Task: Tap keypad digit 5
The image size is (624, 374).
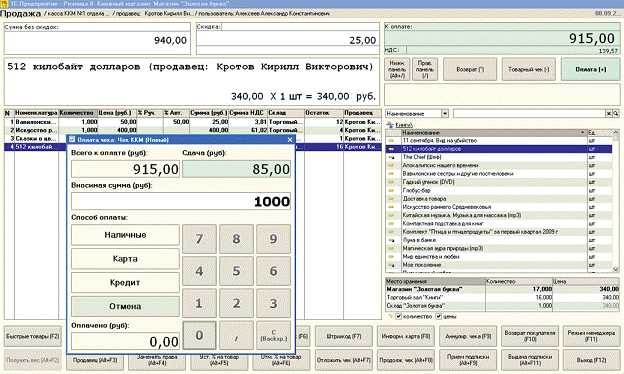Action: coord(236,271)
